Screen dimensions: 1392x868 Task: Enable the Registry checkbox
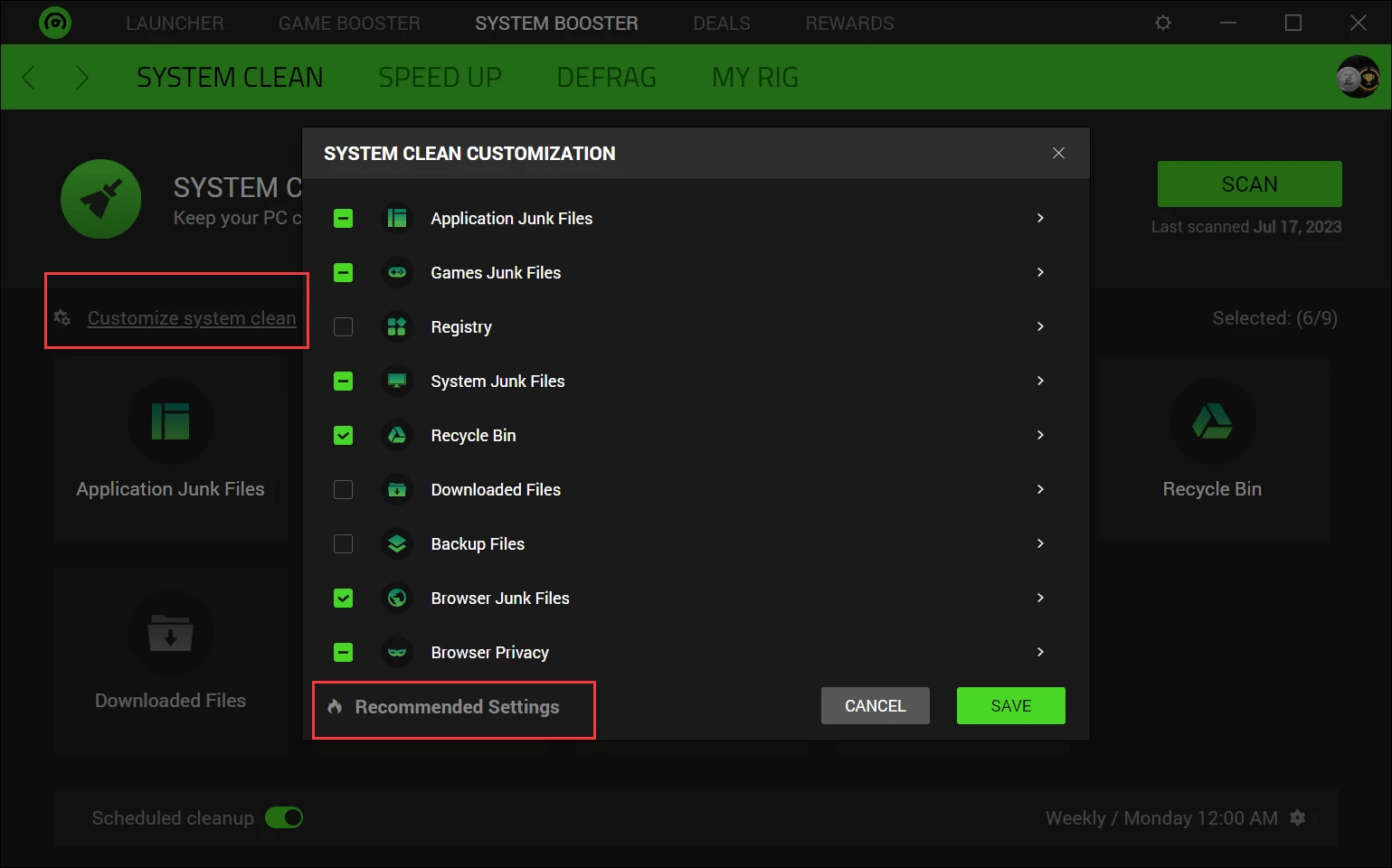[343, 326]
